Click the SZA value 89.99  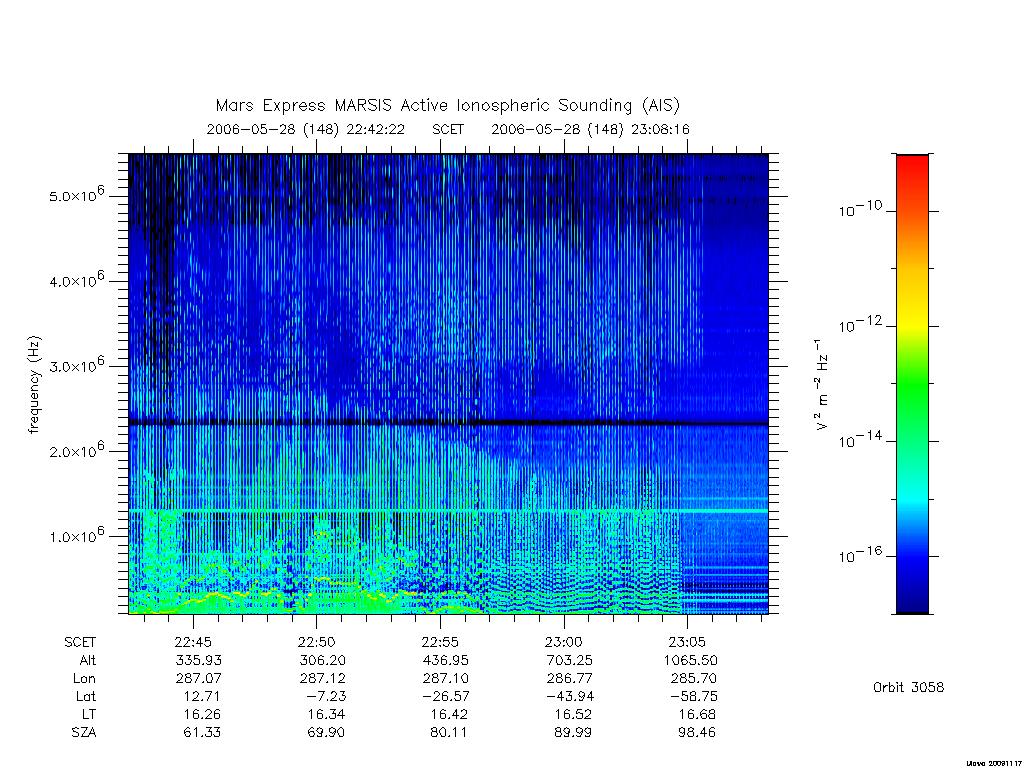coord(573,732)
